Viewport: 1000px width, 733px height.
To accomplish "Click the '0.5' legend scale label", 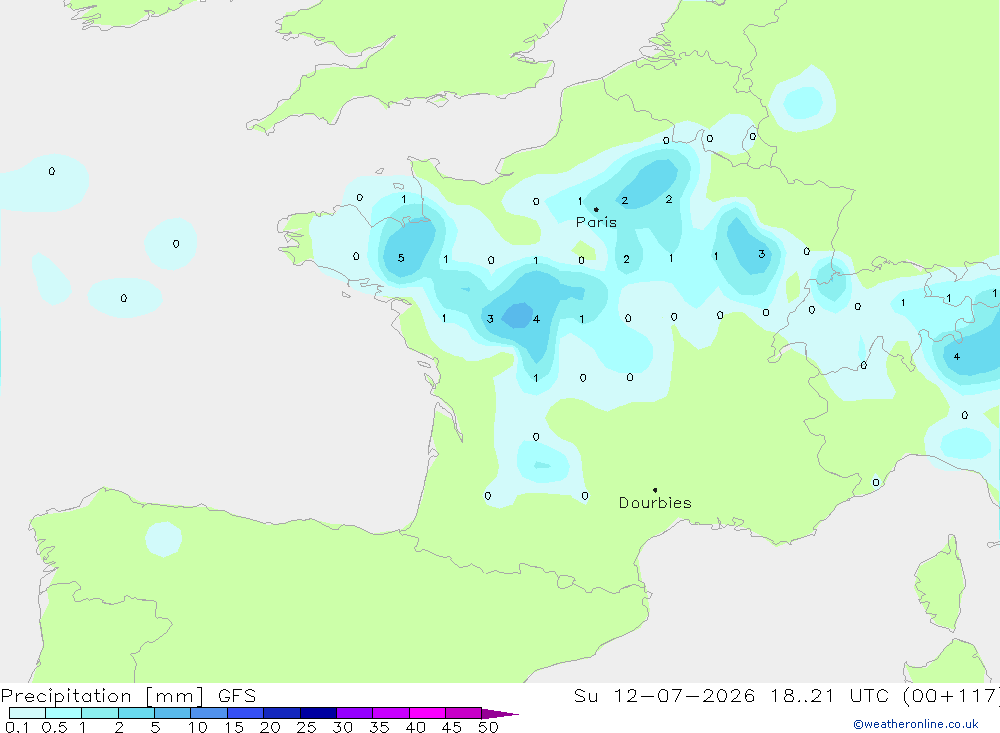I will (54, 727).
